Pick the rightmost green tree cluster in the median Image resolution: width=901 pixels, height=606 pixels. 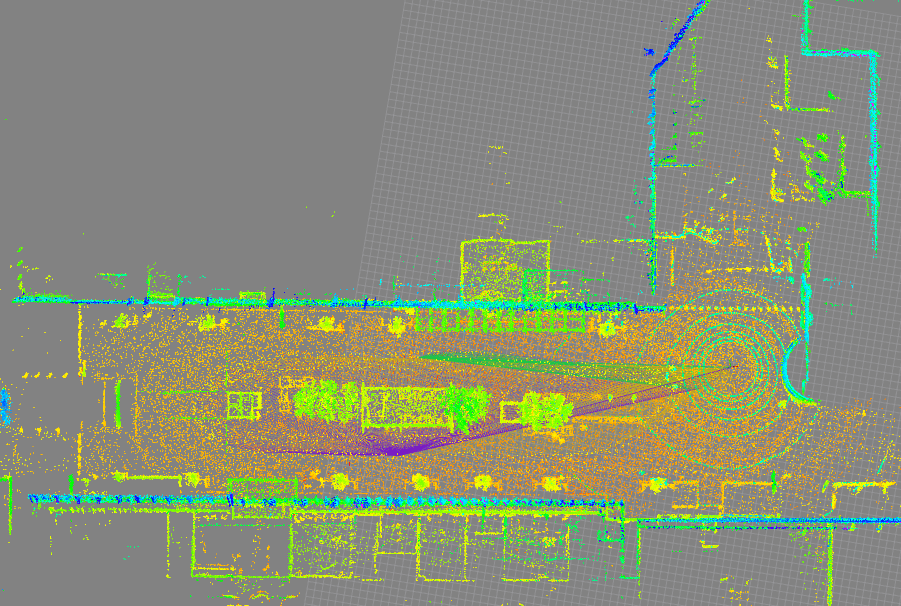(546, 411)
